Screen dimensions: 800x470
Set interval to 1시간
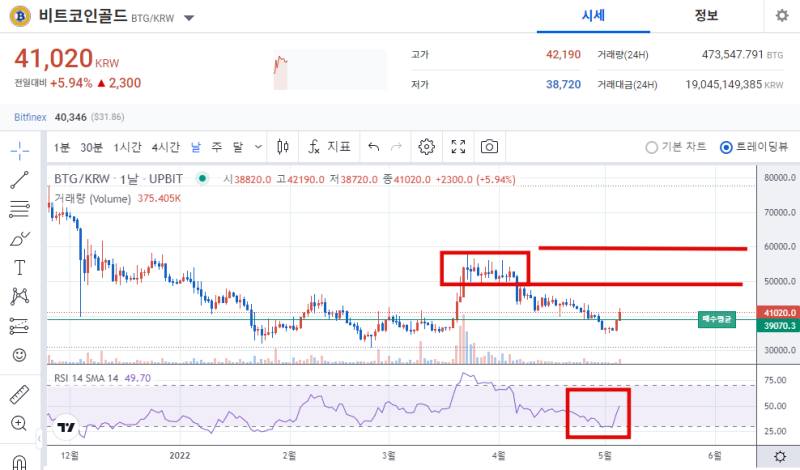127,147
